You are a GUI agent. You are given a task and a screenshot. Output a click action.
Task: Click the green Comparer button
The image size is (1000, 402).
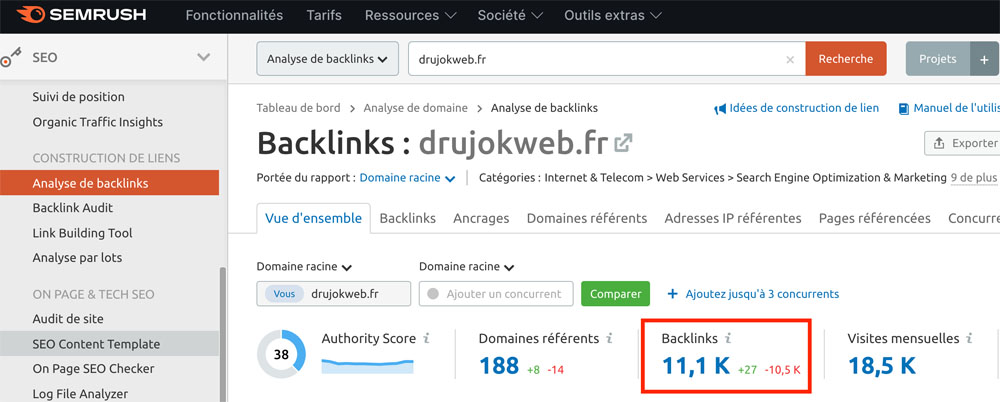[x=615, y=294]
